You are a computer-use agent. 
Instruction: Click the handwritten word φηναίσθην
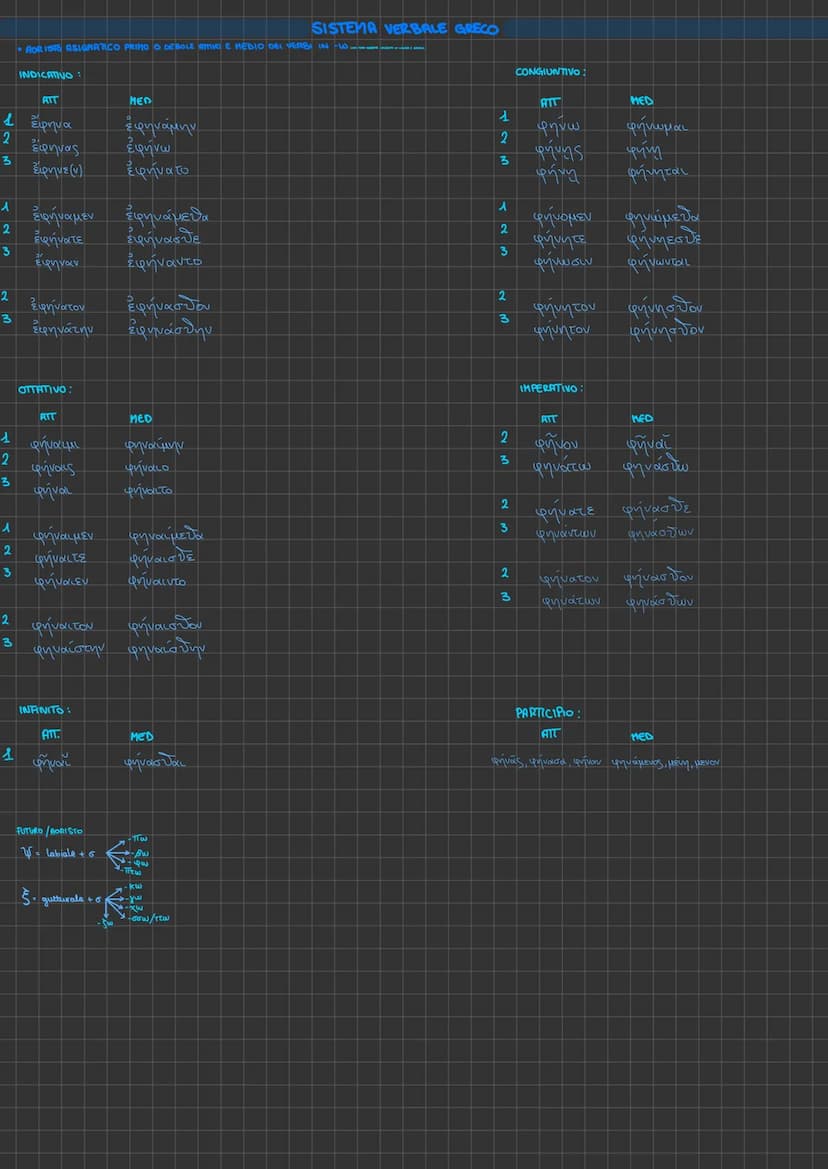(166, 649)
